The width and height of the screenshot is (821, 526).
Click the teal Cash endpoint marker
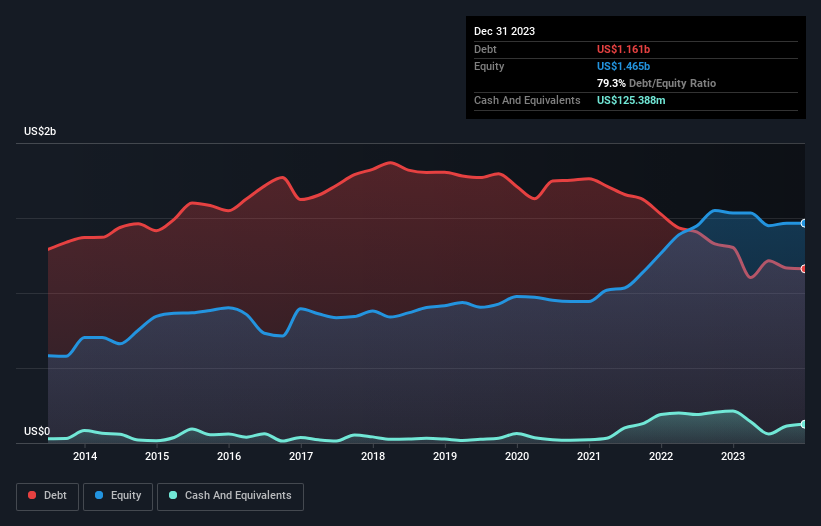pyautogui.click(x=804, y=424)
